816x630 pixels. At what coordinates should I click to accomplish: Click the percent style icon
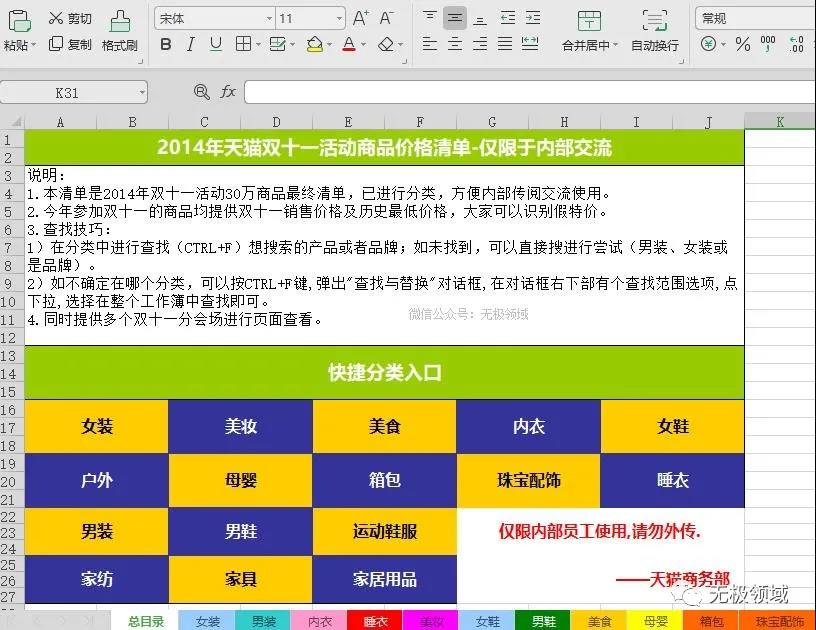pyautogui.click(x=742, y=45)
